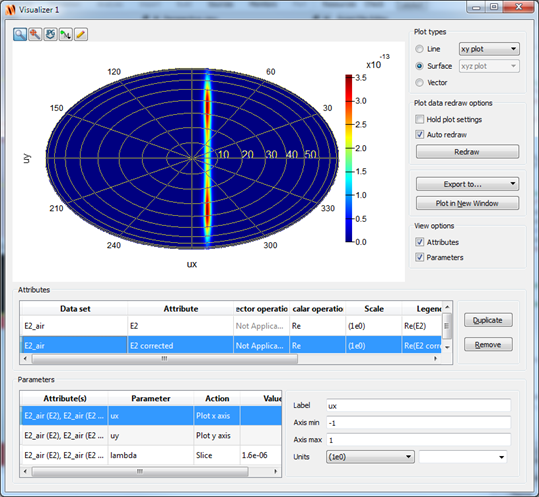Uncheck the Auto redraw checkbox
The height and width of the screenshot is (497, 539).
[x=419, y=134]
